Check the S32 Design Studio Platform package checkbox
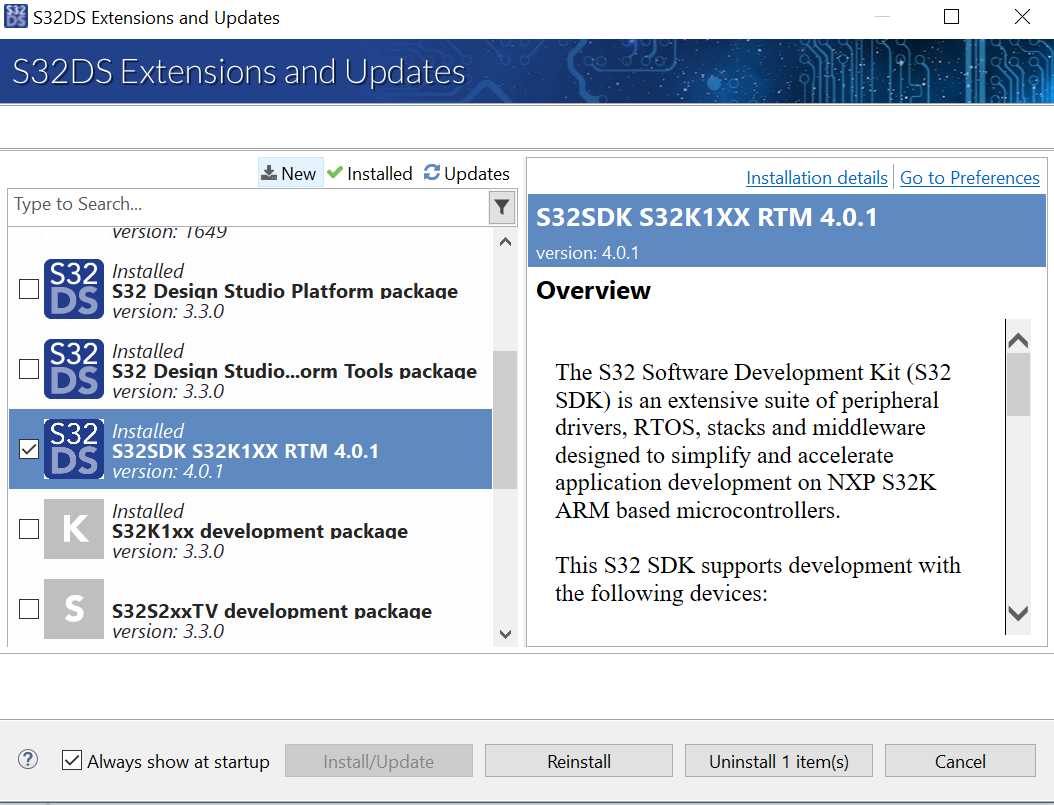 click(30, 290)
